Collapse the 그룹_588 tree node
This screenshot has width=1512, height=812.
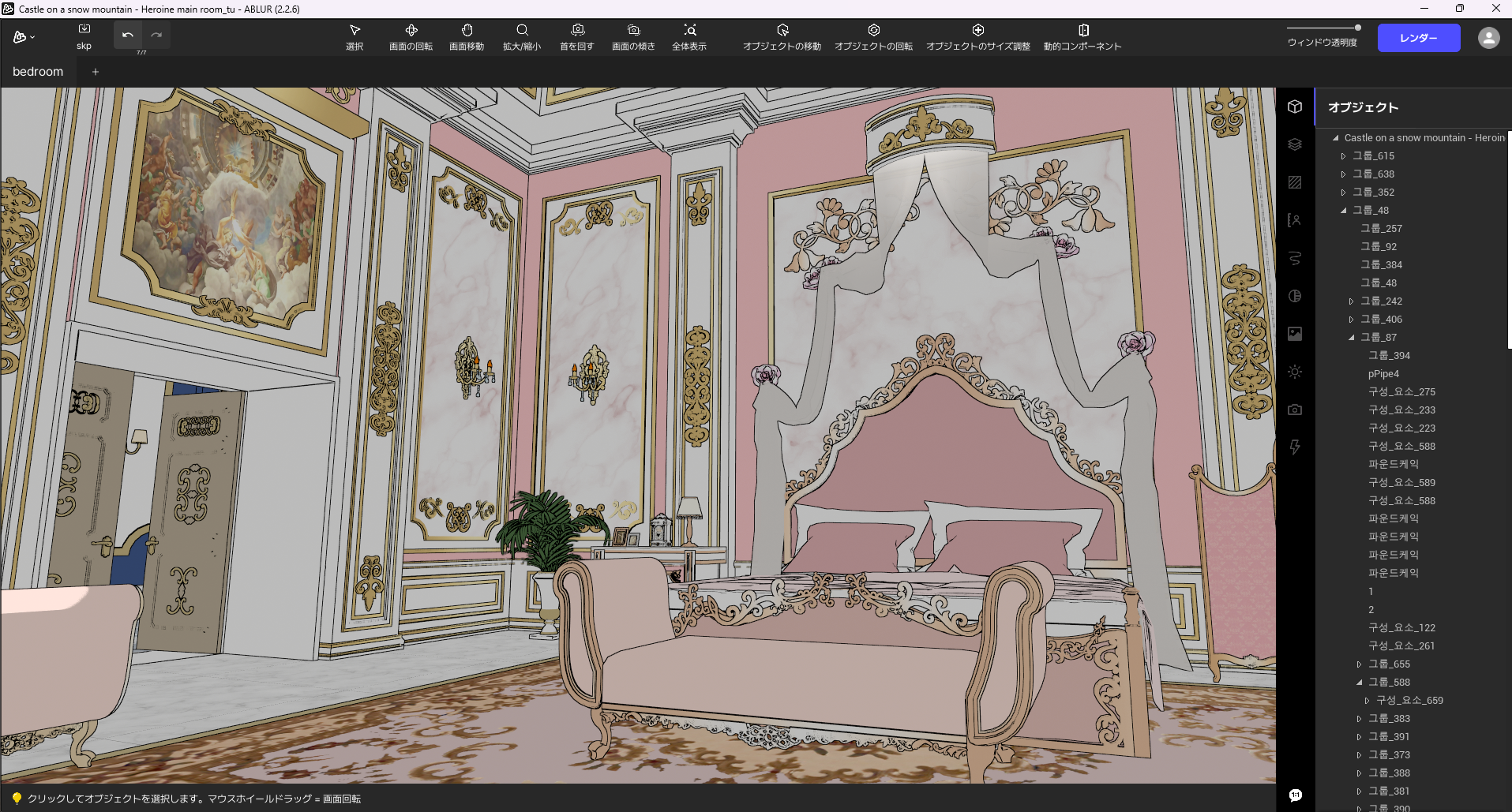tap(1359, 683)
